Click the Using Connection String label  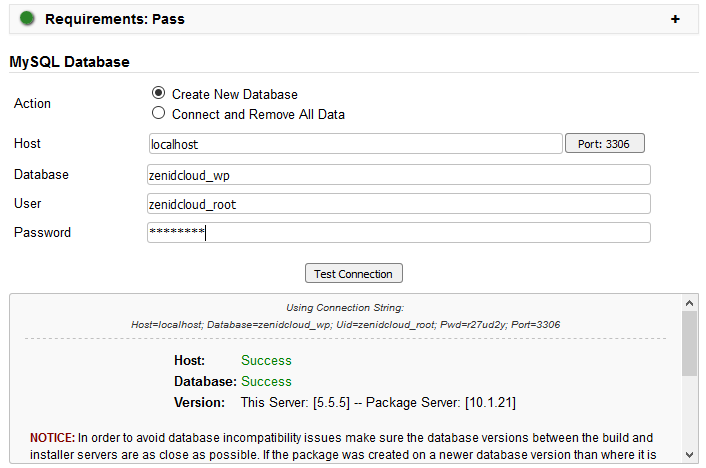pos(345,308)
